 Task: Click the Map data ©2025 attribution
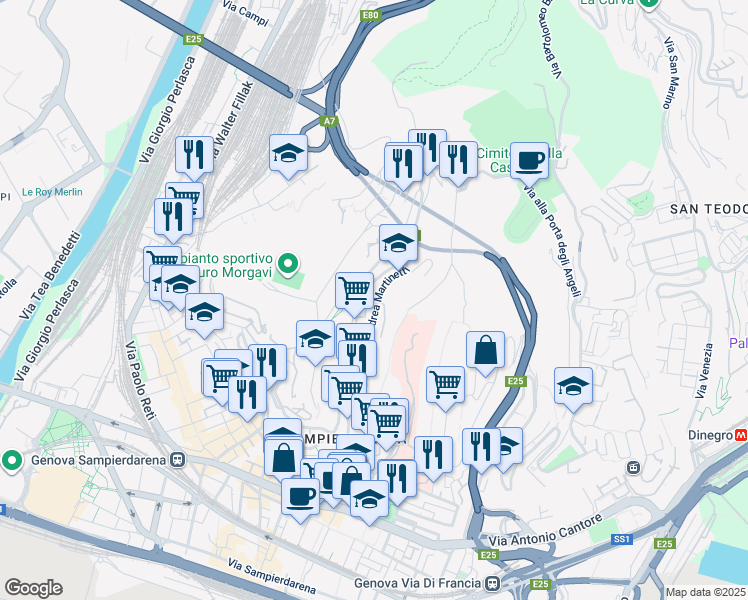pyautogui.click(x=705, y=592)
